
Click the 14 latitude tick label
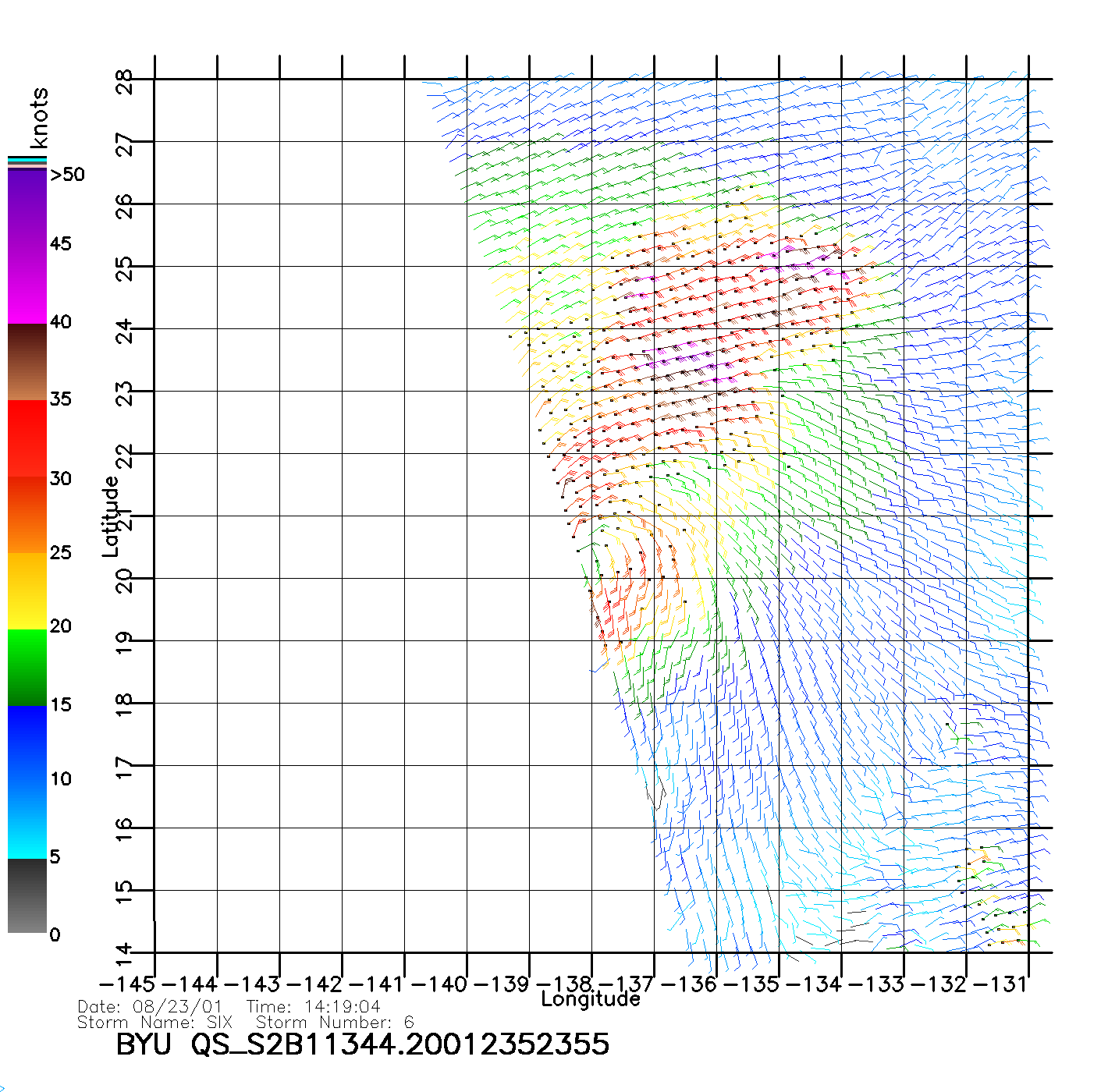tap(125, 953)
